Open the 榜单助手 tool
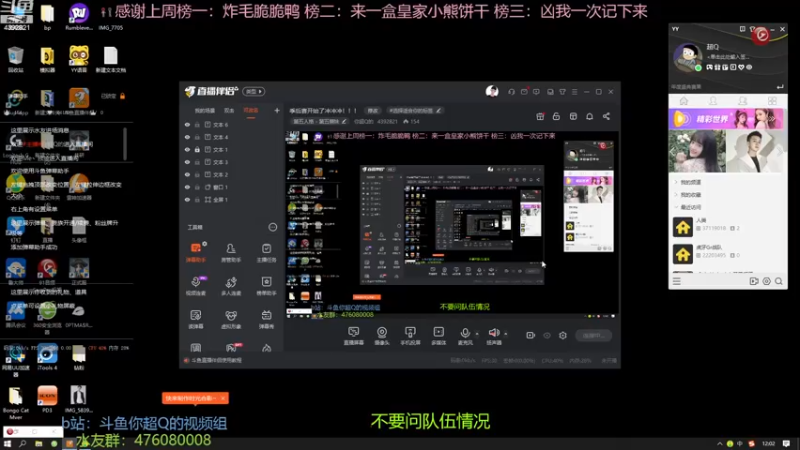The width and height of the screenshot is (800, 450). coord(266,286)
